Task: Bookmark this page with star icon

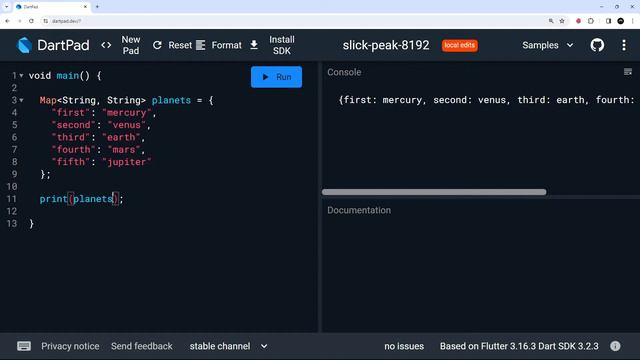Action: [562, 21]
